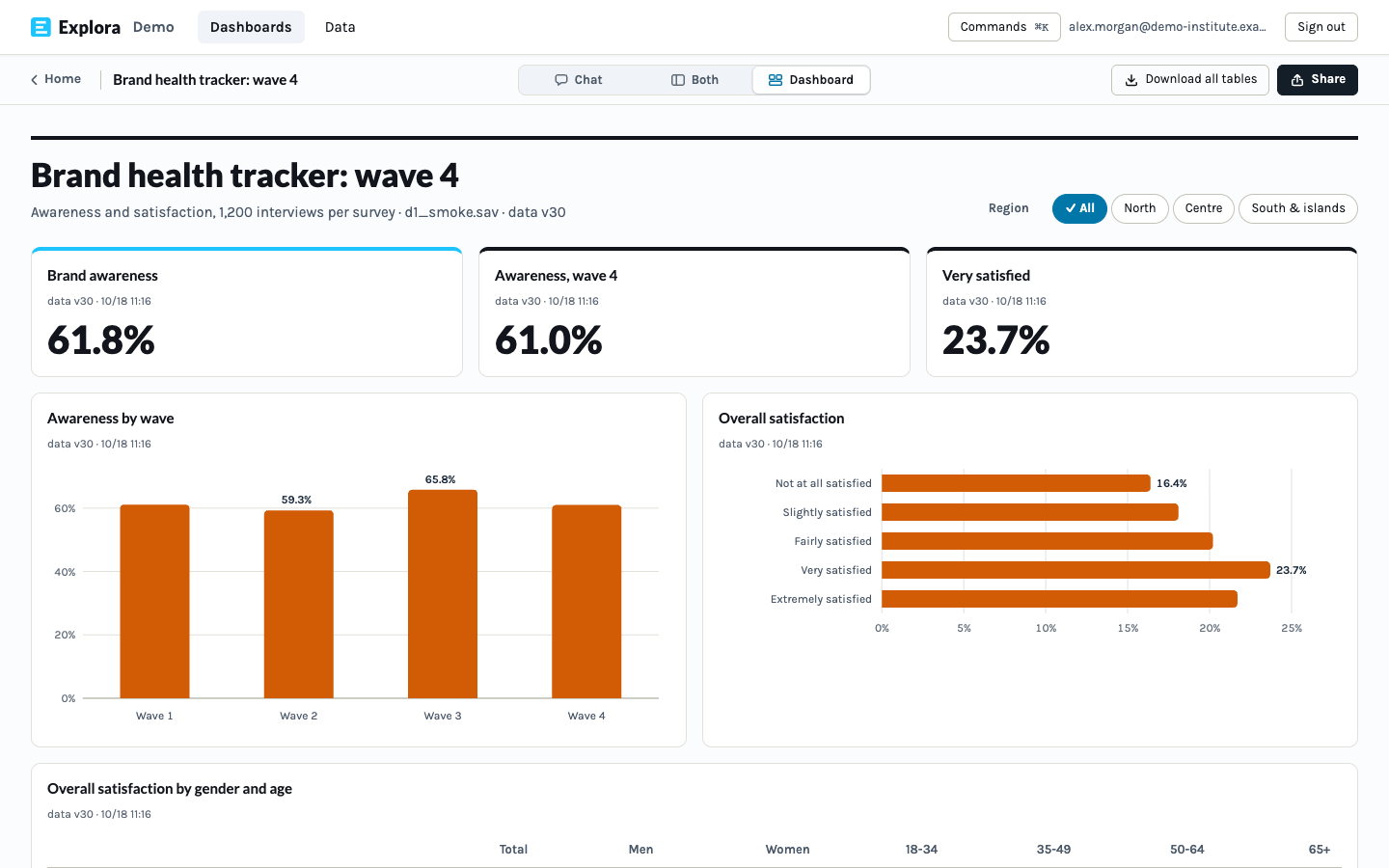Click the '18-34' column header

point(921,850)
